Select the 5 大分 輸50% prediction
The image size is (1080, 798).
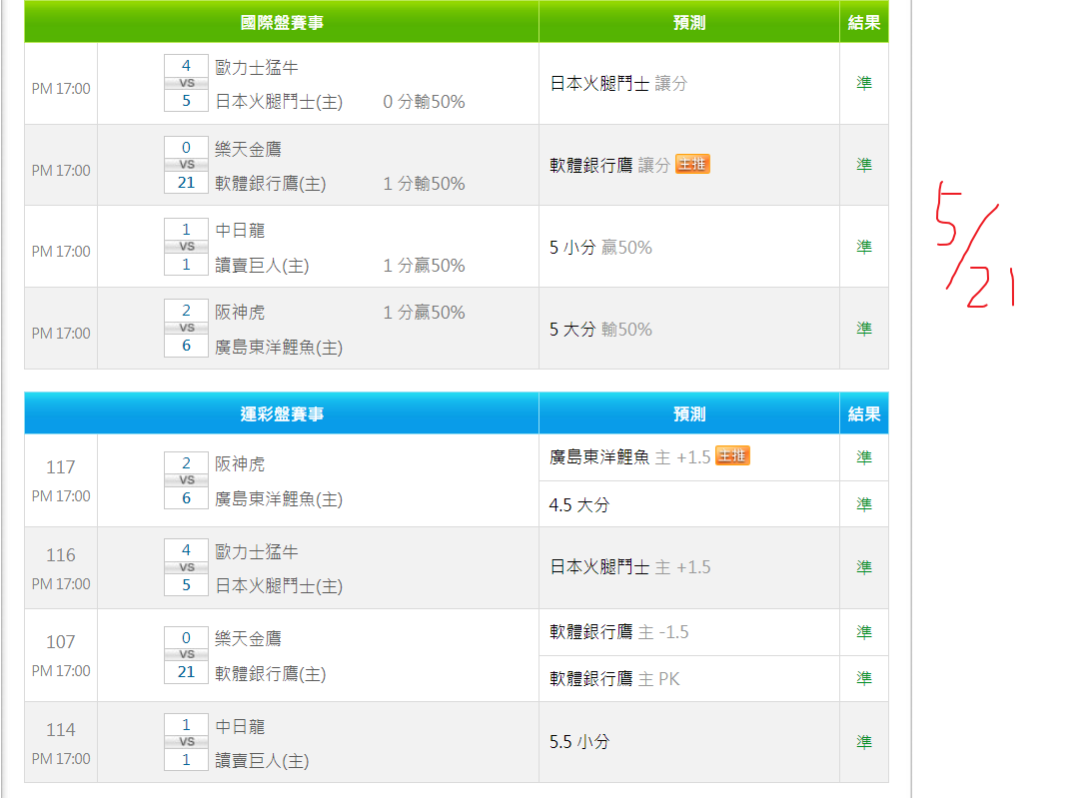600,329
